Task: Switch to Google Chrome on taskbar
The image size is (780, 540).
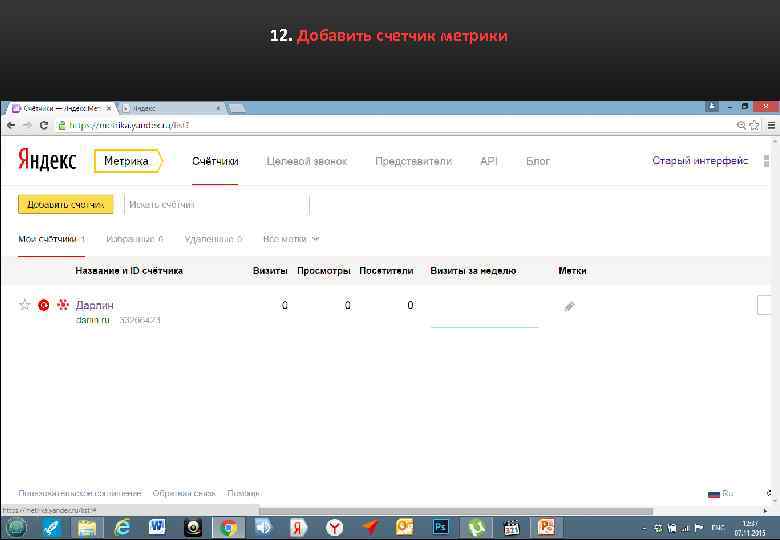Action: (x=228, y=528)
